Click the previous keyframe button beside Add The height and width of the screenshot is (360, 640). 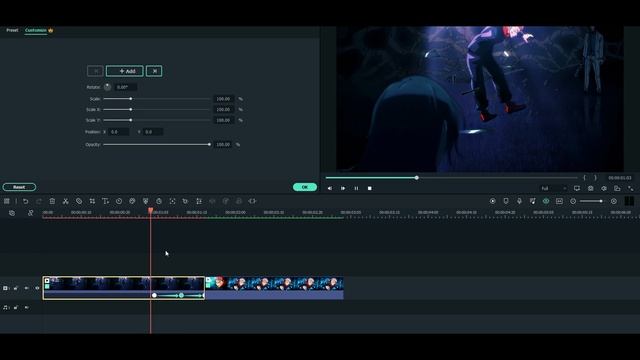(x=95, y=71)
